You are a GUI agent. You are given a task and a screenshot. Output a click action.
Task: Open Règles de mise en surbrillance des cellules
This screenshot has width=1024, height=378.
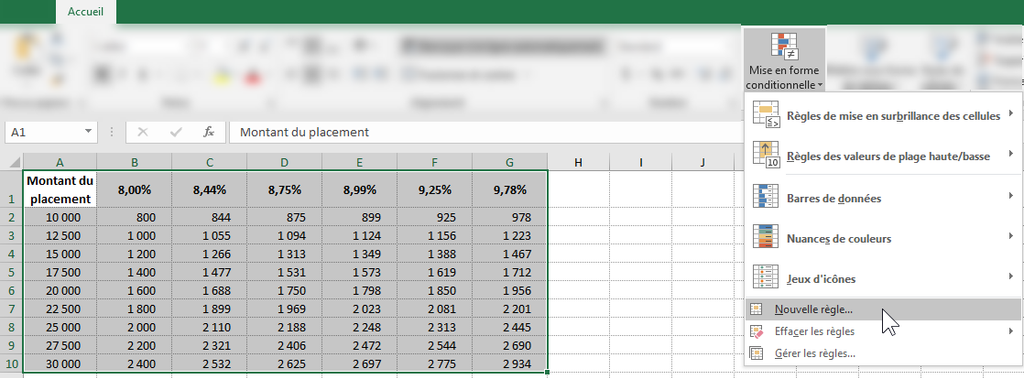[x=883, y=116]
